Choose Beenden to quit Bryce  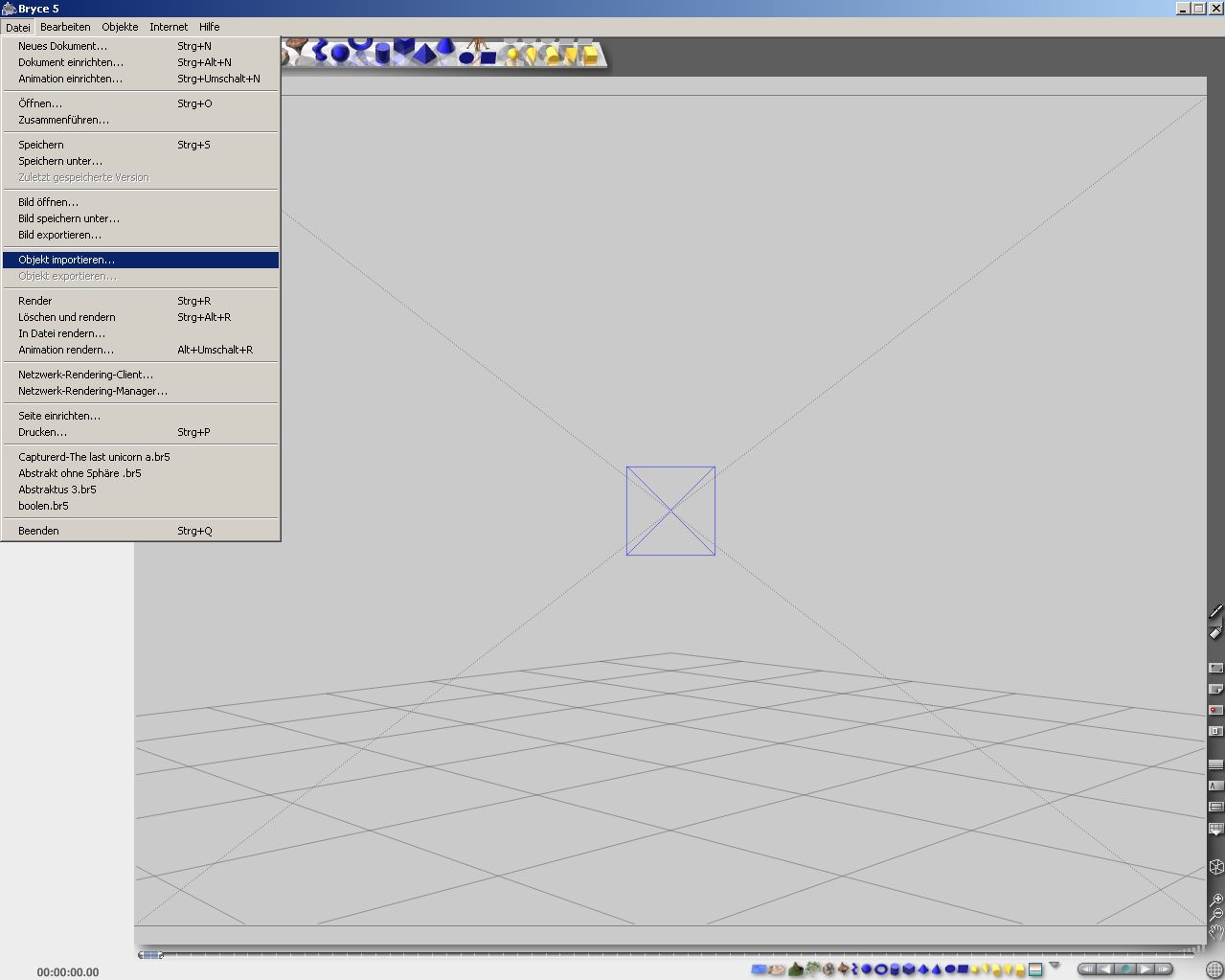141,531
